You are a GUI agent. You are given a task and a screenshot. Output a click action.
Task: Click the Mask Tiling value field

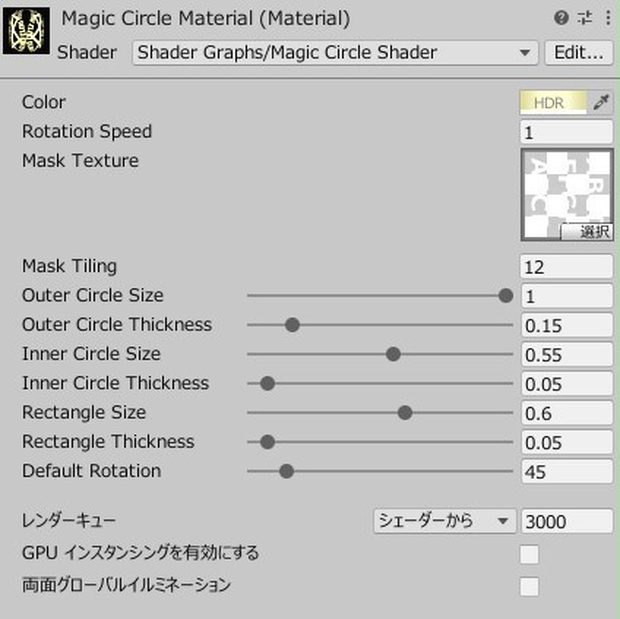pos(567,267)
